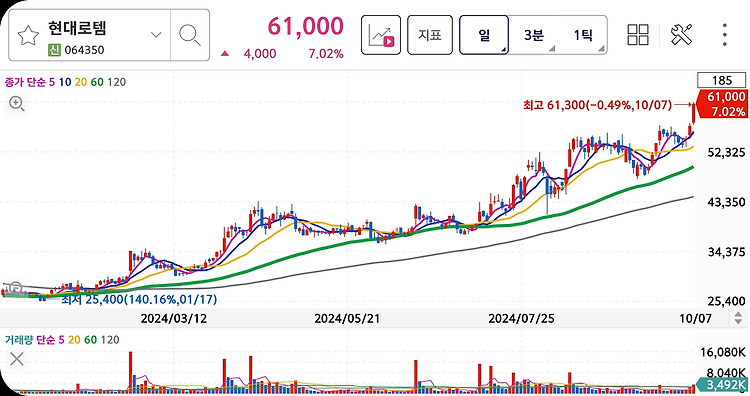Click the 7.02% change rate in header
This screenshot has width=750, height=396.
(326, 54)
